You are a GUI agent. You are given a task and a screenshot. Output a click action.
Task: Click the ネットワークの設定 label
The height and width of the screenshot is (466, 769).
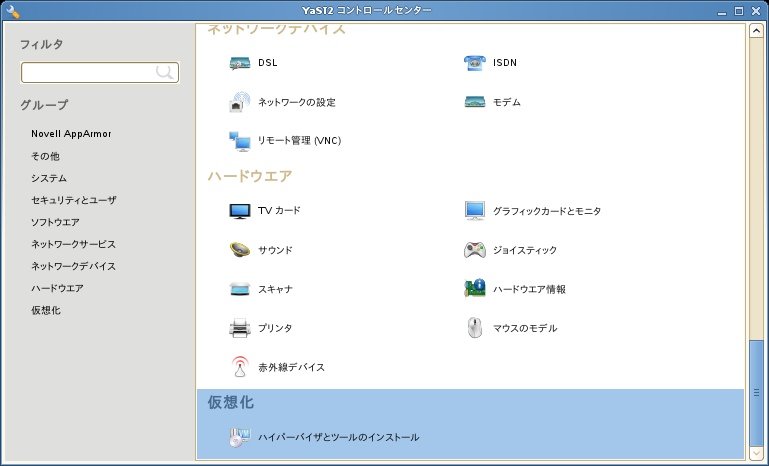297,102
